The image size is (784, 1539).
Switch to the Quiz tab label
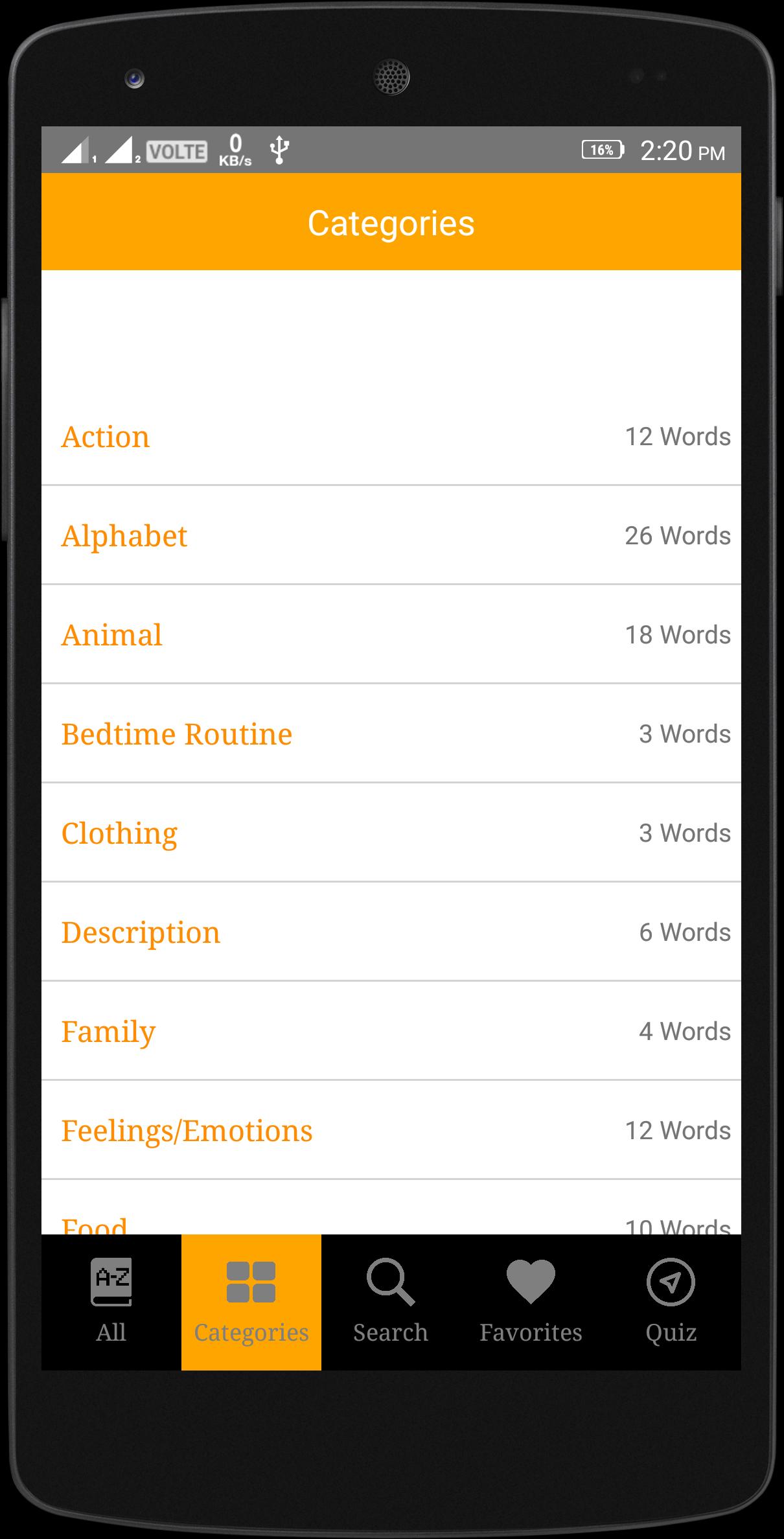(x=671, y=1332)
